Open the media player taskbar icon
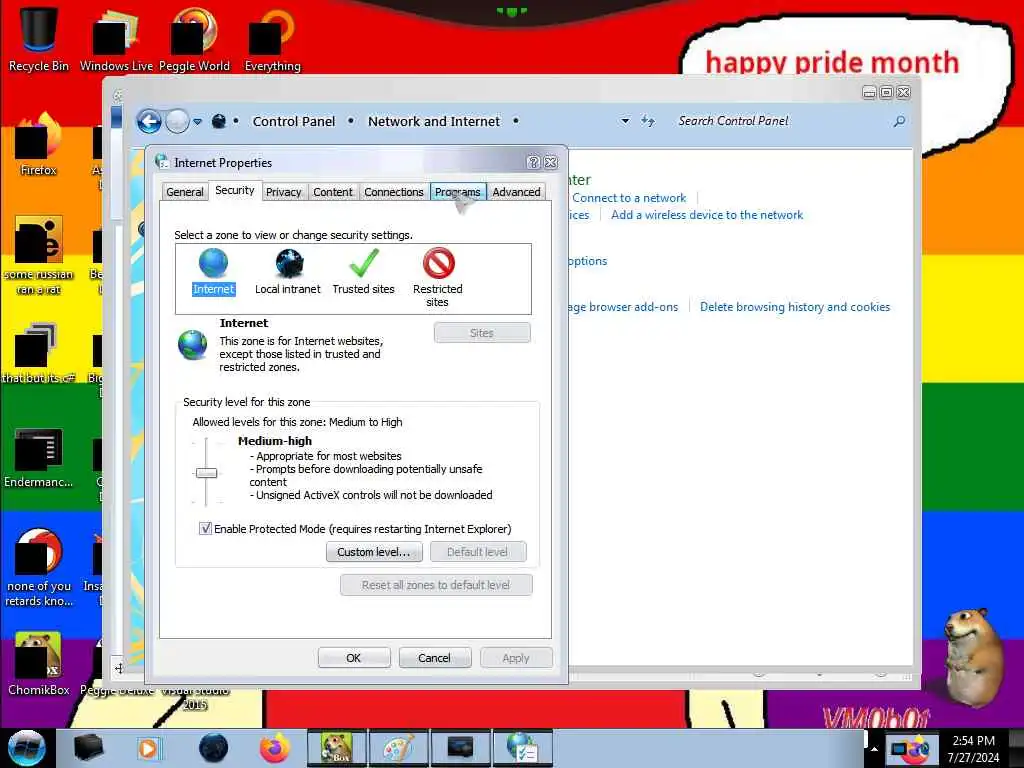The height and width of the screenshot is (768, 1024). [148, 748]
